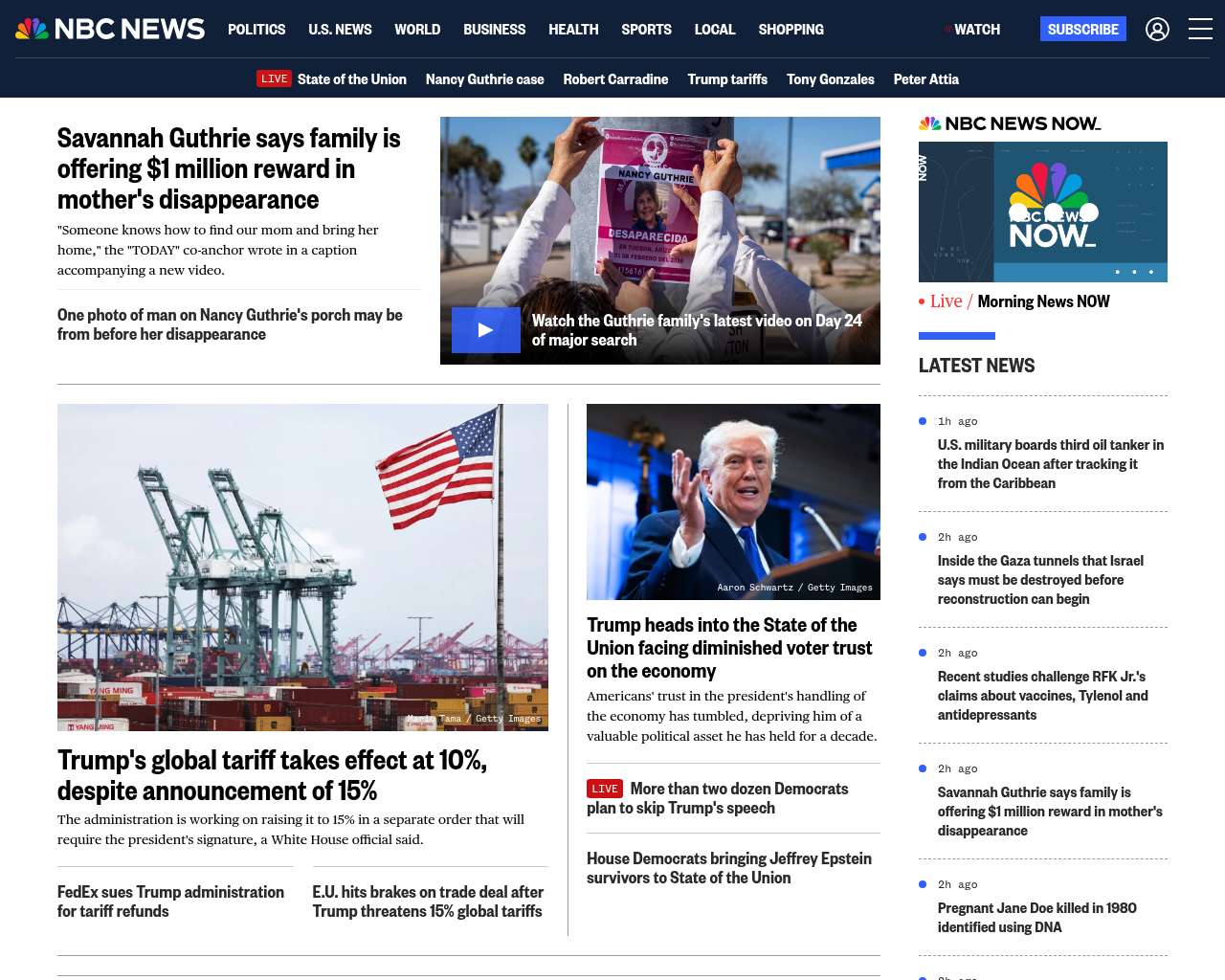Click the WATCH live link in header
The image size is (1225, 980).
point(975,30)
